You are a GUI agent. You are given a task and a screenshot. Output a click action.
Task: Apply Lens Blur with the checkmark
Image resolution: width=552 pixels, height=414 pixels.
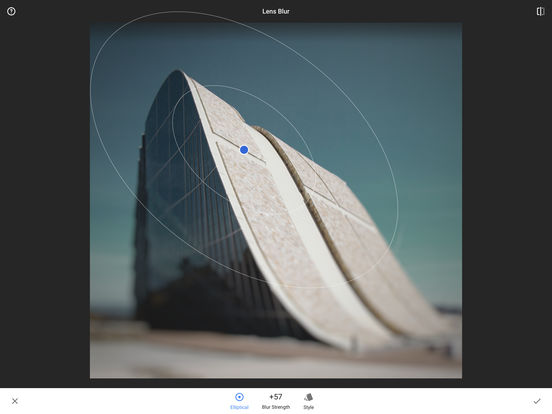(537, 401)
